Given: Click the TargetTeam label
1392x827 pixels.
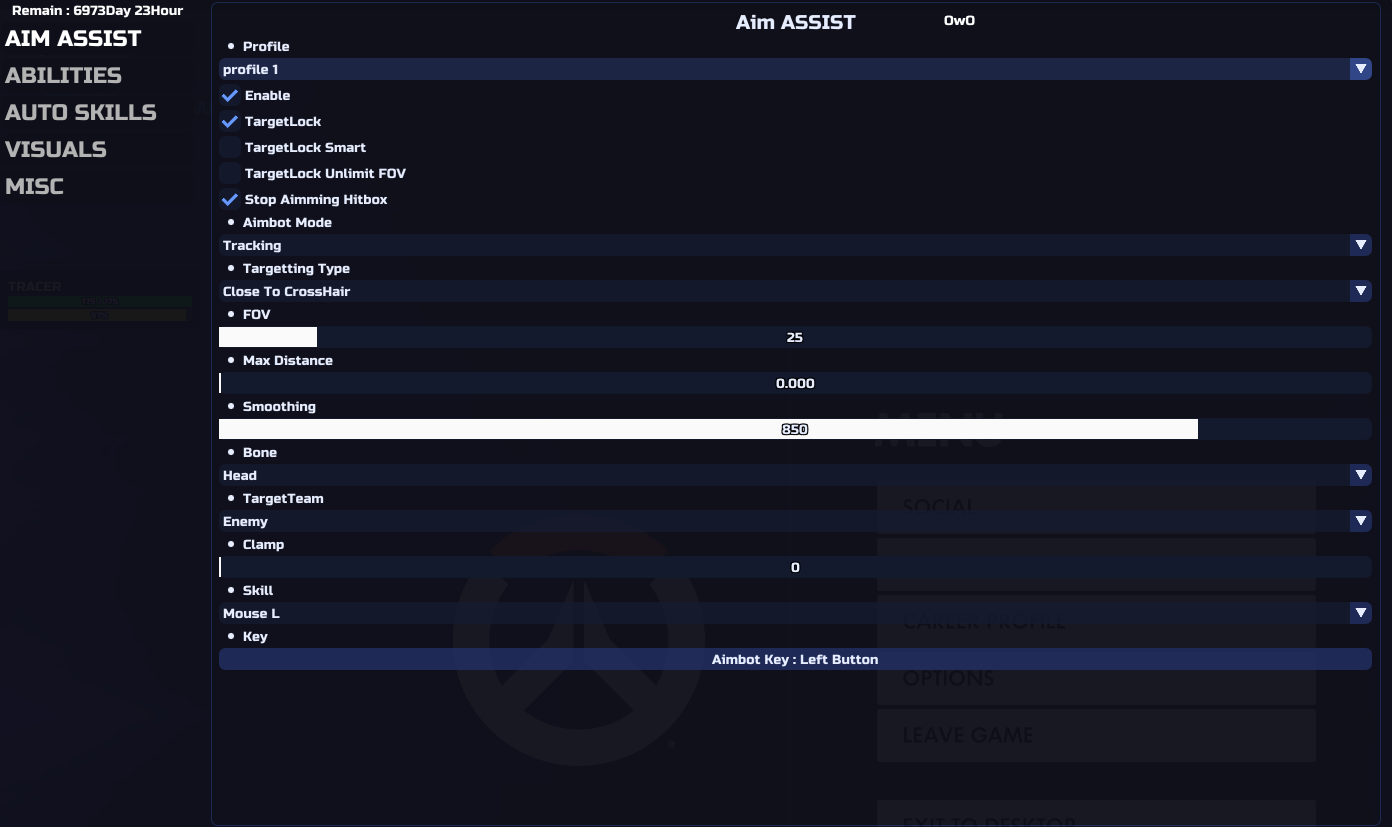Looking at the screenshot, I should point(283,499).
